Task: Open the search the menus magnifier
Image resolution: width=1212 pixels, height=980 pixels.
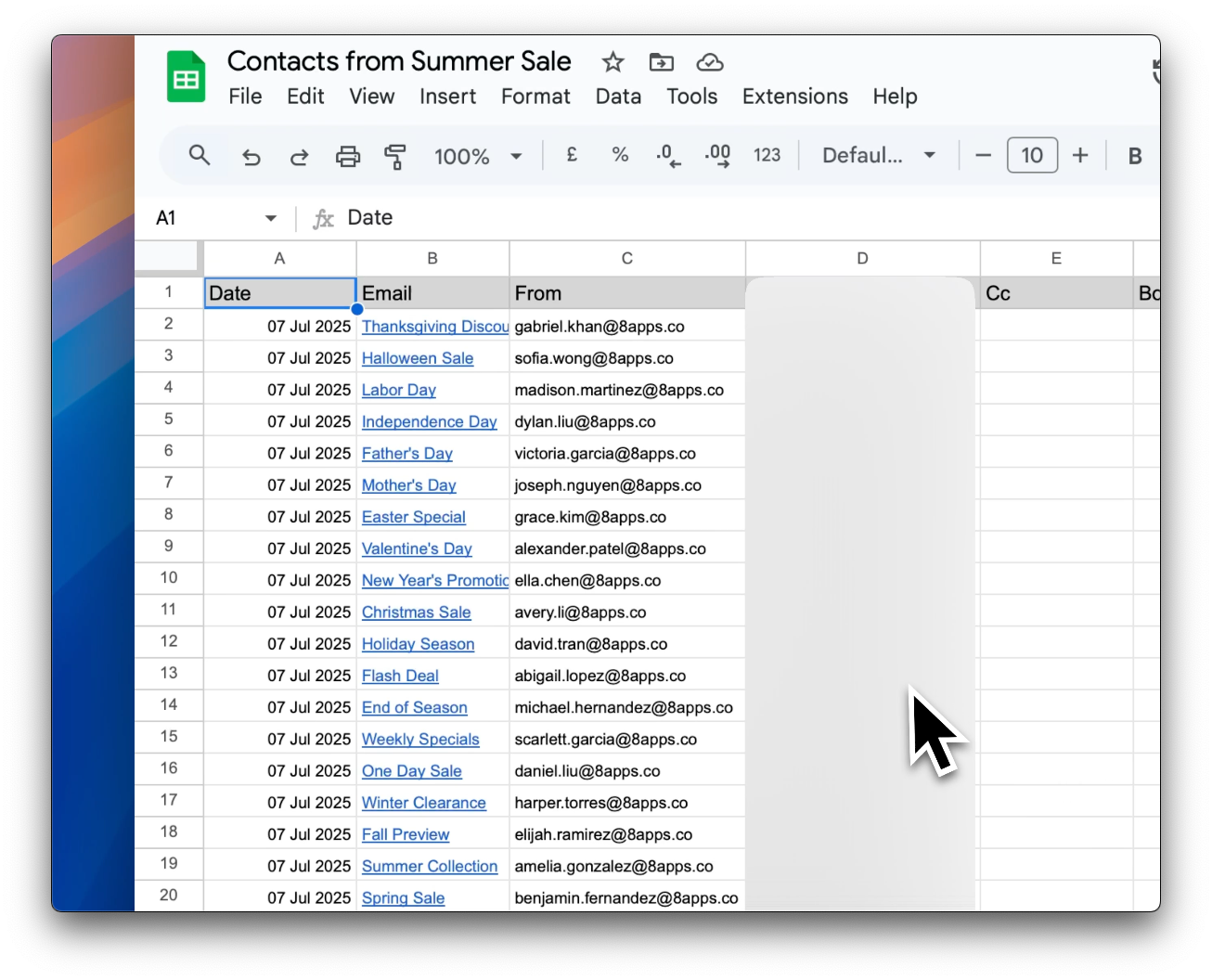Action: pos(200,155)
